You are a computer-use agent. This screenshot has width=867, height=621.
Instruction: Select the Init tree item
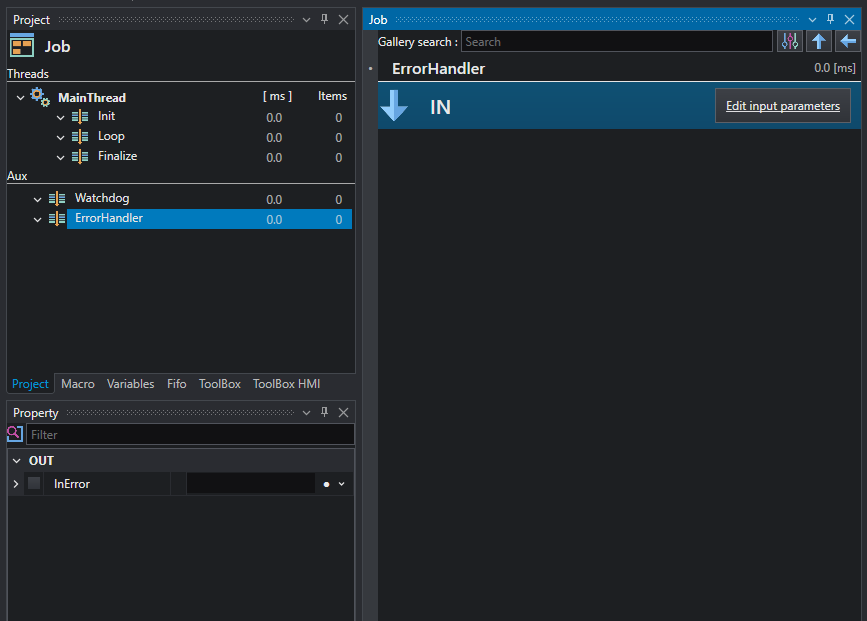[106, 116]
